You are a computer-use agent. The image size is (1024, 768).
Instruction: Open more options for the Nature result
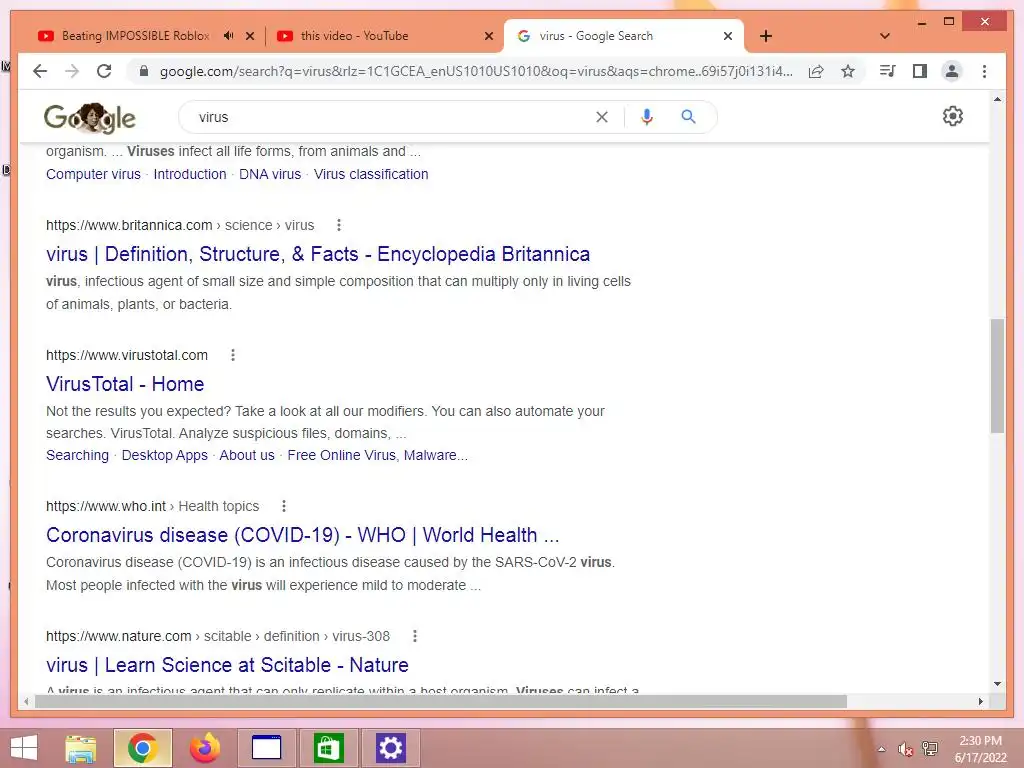coord(415,636)
